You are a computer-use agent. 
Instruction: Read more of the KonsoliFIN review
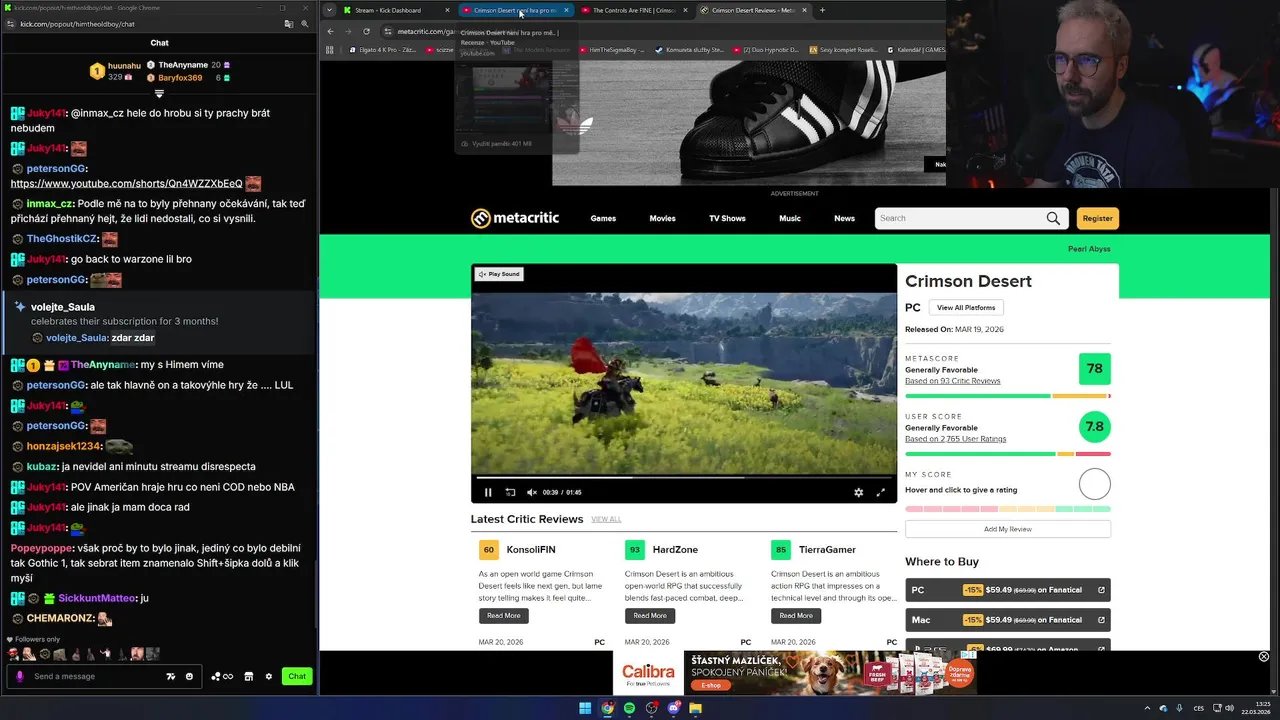point(504,616)
